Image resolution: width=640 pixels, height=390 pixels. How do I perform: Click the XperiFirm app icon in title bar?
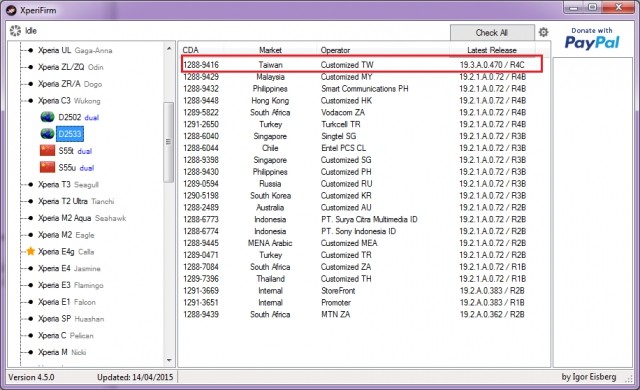tap(11, 10)
